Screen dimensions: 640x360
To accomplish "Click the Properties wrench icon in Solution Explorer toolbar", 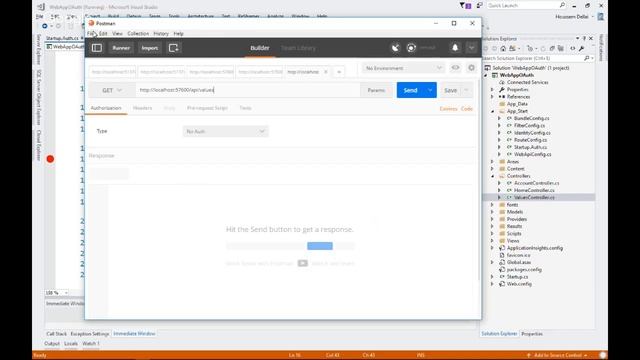I will pos(582,49).
